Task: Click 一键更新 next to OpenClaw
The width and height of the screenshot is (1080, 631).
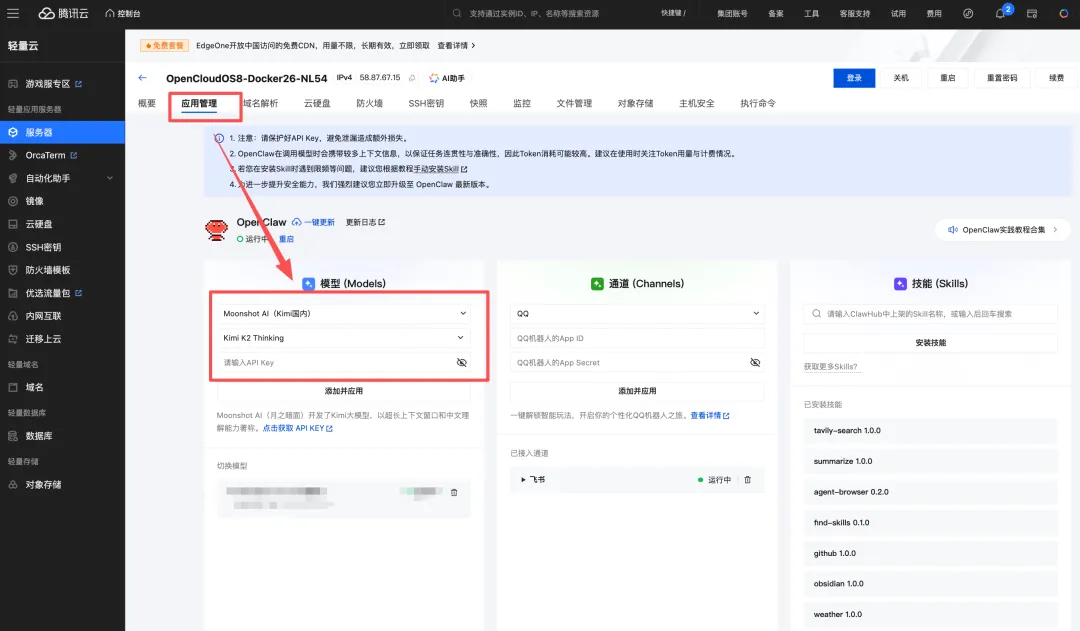Action: 313,223
